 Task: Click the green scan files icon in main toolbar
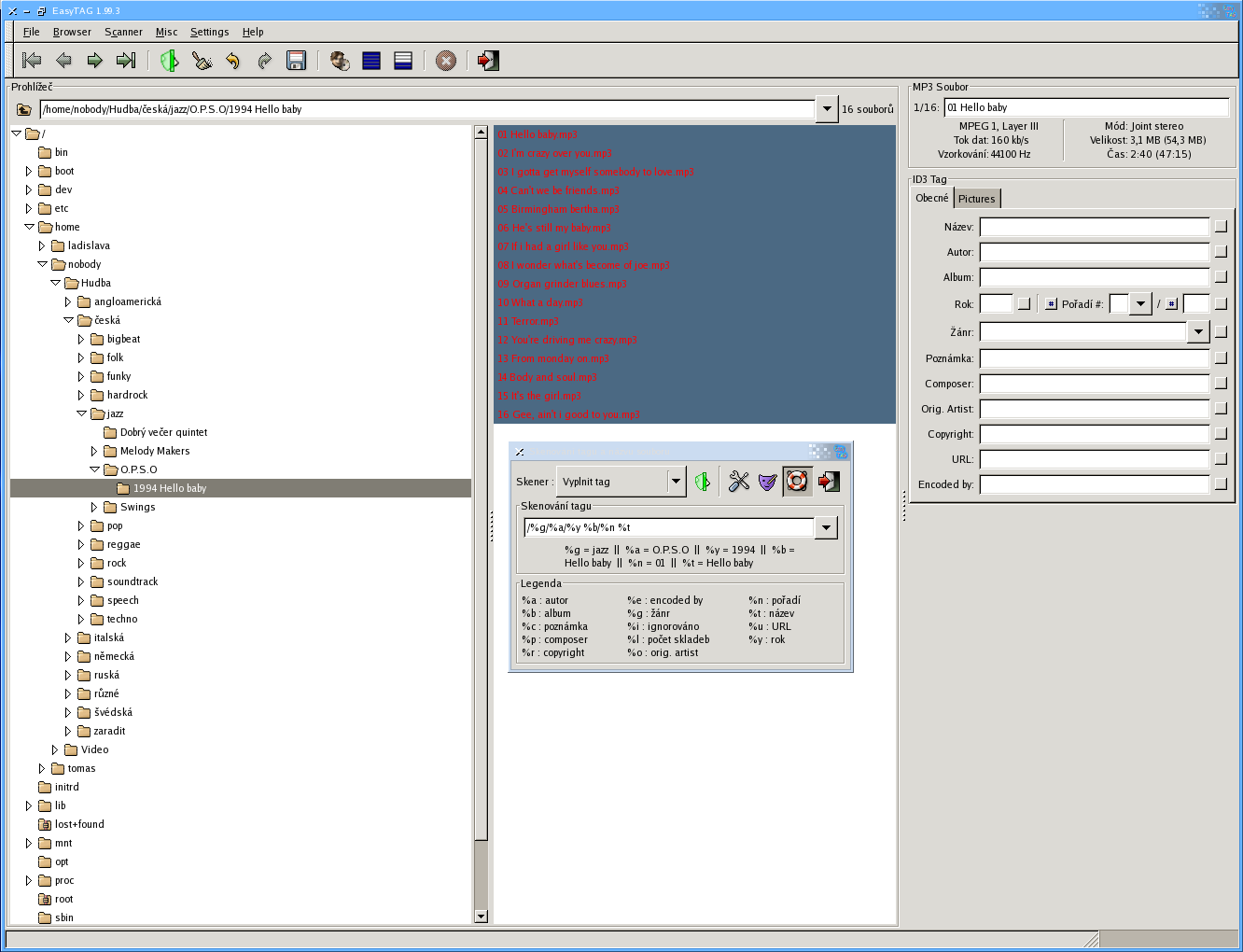[169, 61]
